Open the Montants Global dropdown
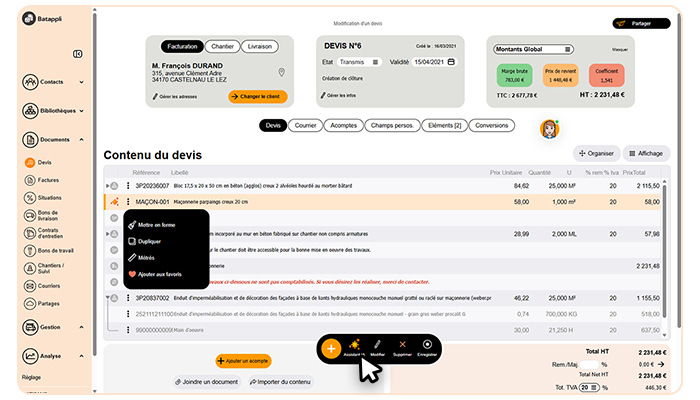Viewport: 700px width, 400px height. pyautogui.click(x=533, y=49)
